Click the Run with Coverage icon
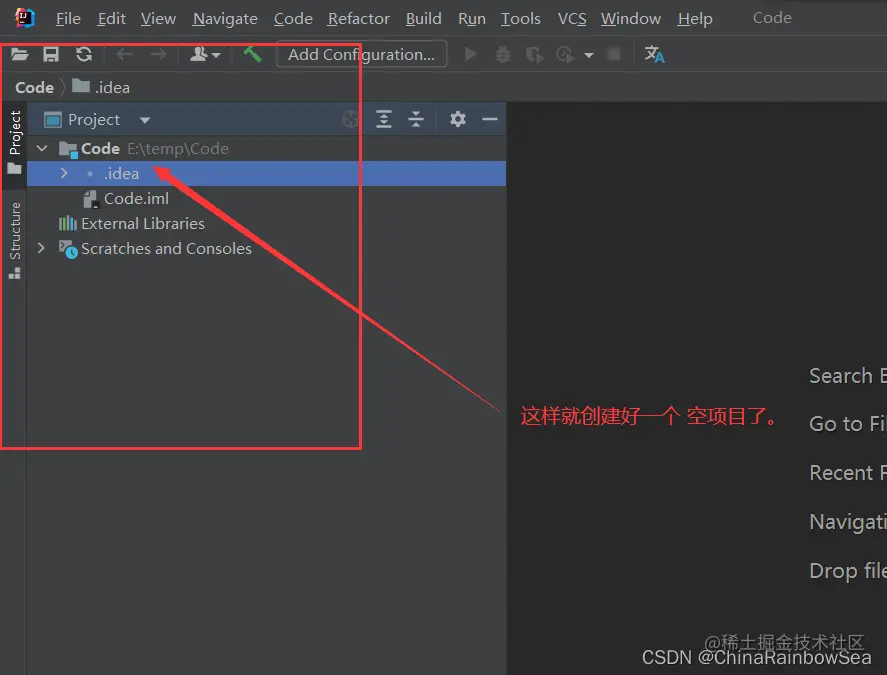 pyautogui.click(x=534, y=55)
